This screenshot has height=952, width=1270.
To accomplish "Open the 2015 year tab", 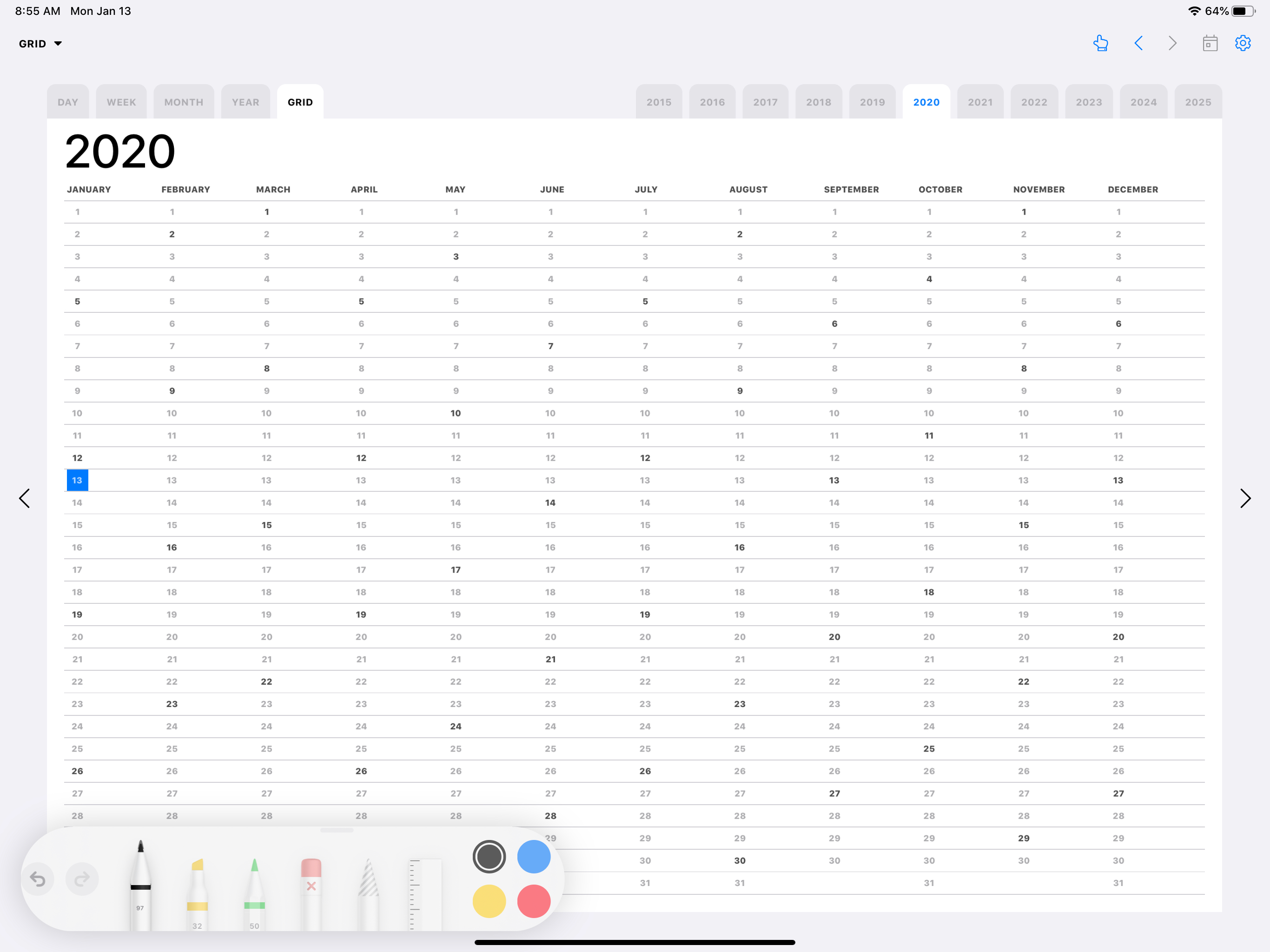I will tap(659, 102).
